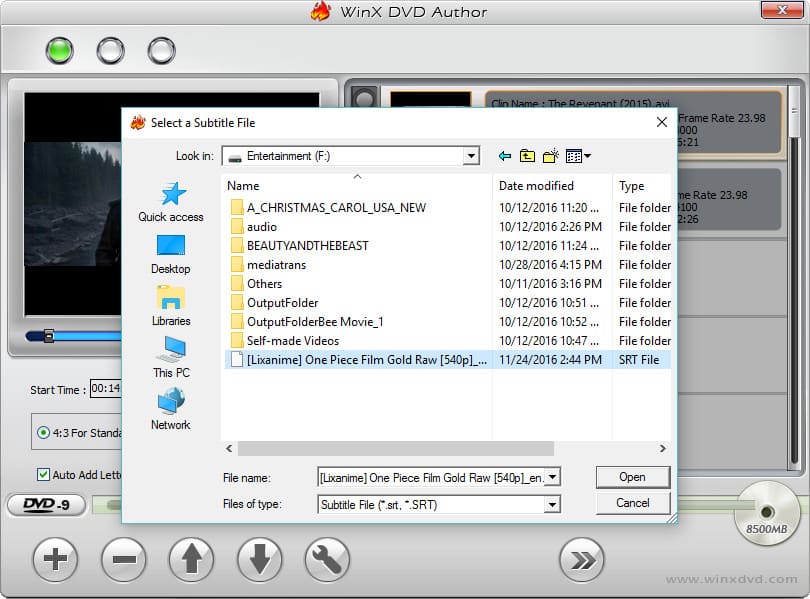The height and width of the screenshot is (599, 810).
Task: Click the green first step indicator
Action: [x=59, y=51]
